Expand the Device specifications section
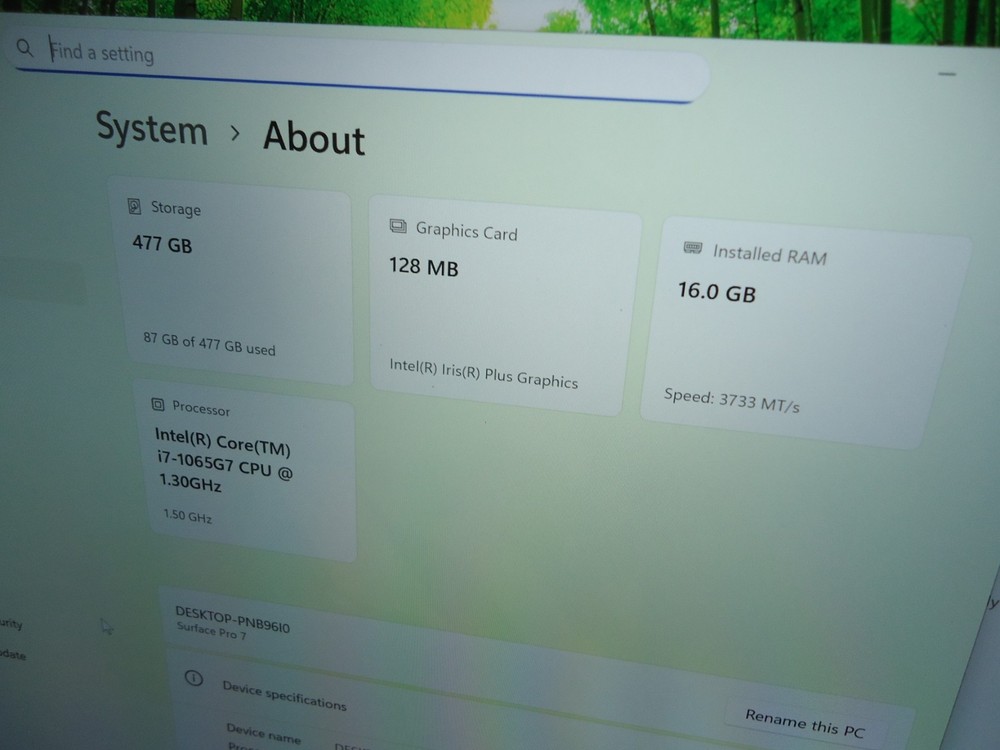Viewport: 1000px width, 750px height. (284, 695)
